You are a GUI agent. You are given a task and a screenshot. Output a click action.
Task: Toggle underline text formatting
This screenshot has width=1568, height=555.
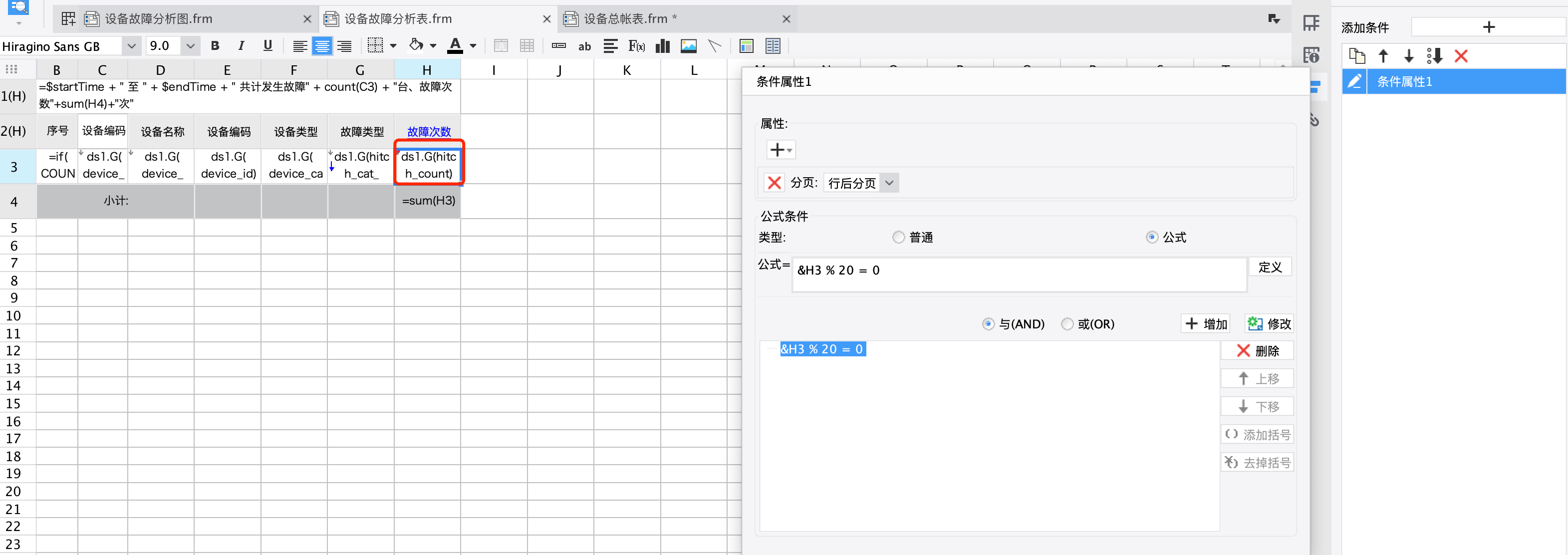coord(268,45)
